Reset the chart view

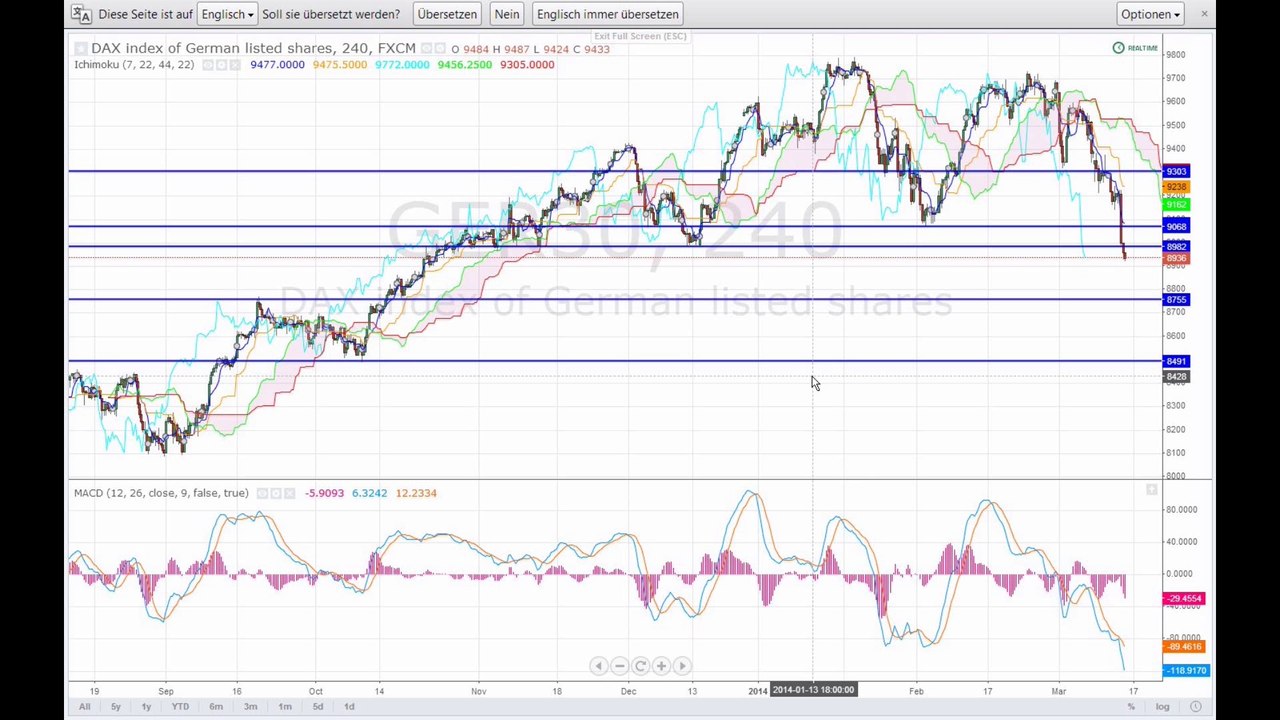click(640, 666)
